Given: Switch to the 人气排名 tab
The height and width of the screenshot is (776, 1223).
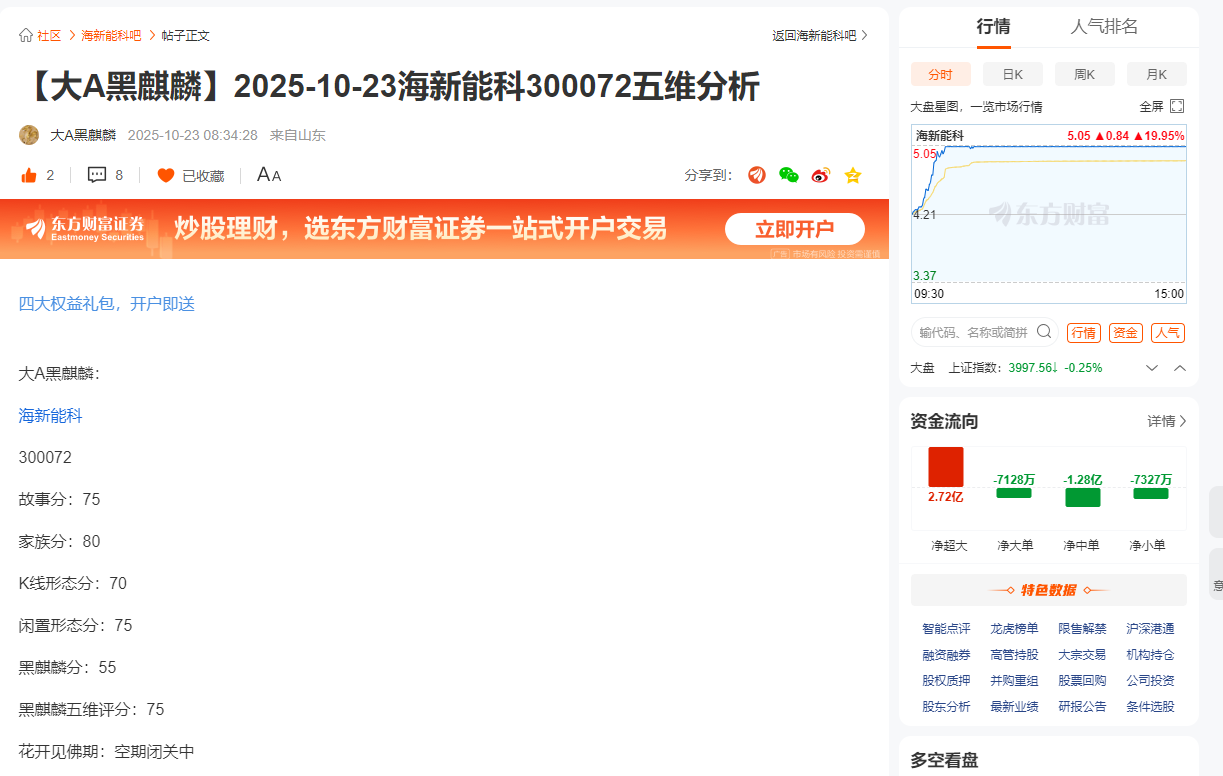Looking at the screenshot, I should click(x=1104, y=27).
